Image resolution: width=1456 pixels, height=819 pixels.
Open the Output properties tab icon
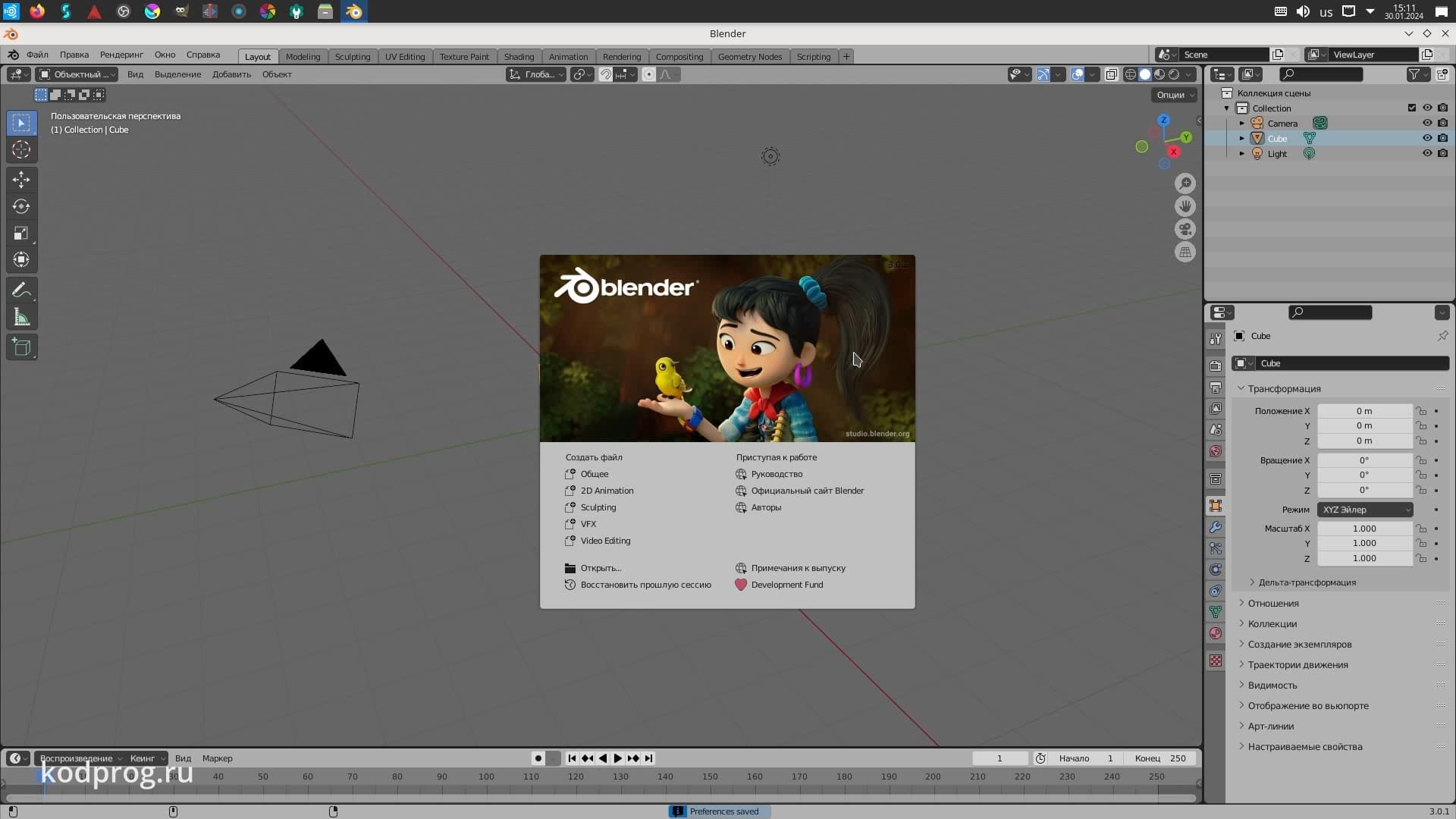point(1216,388)
